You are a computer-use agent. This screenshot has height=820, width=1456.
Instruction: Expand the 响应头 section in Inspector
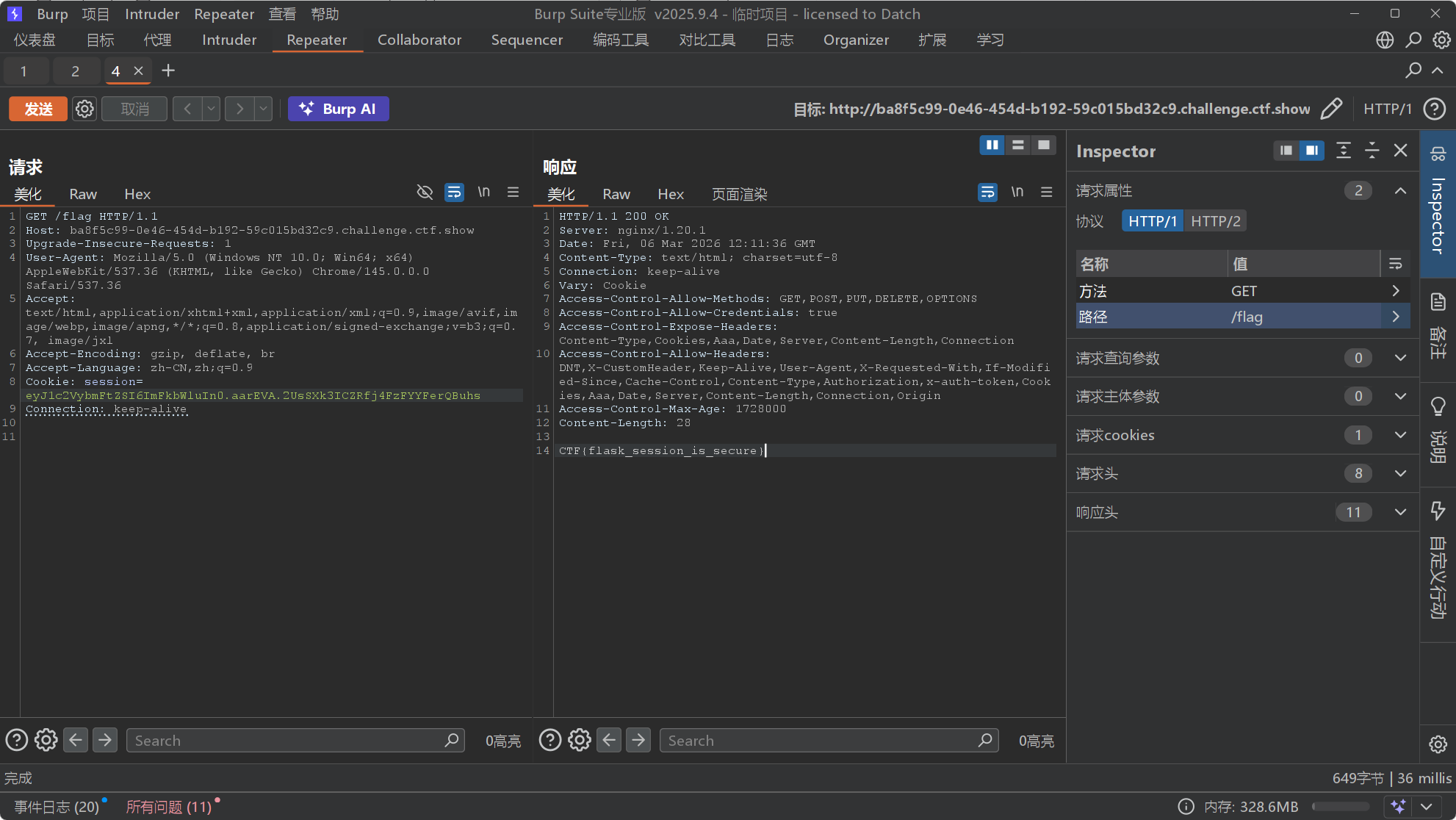click(1400, 512)
